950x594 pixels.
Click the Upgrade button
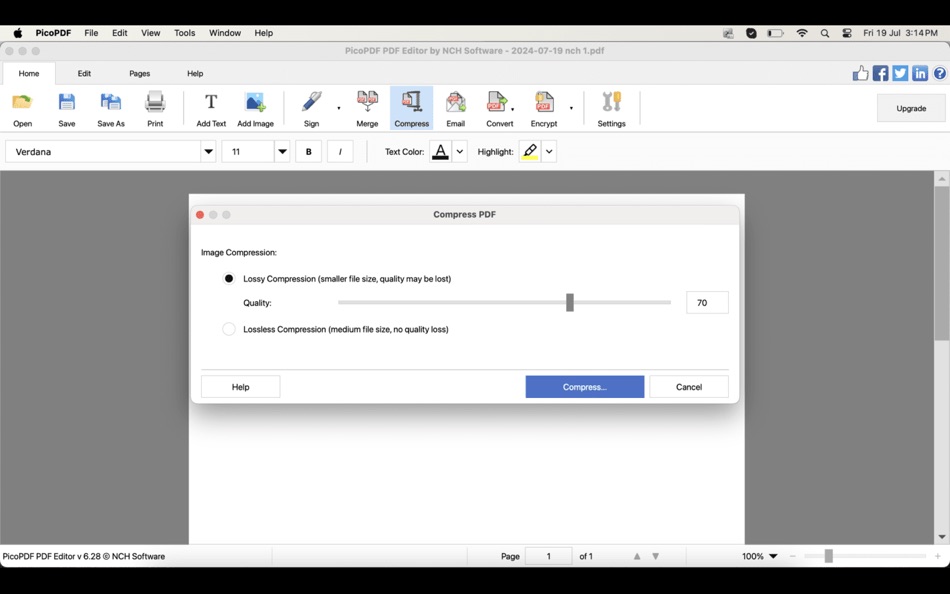pyautogui.click(x=911, y=108)
